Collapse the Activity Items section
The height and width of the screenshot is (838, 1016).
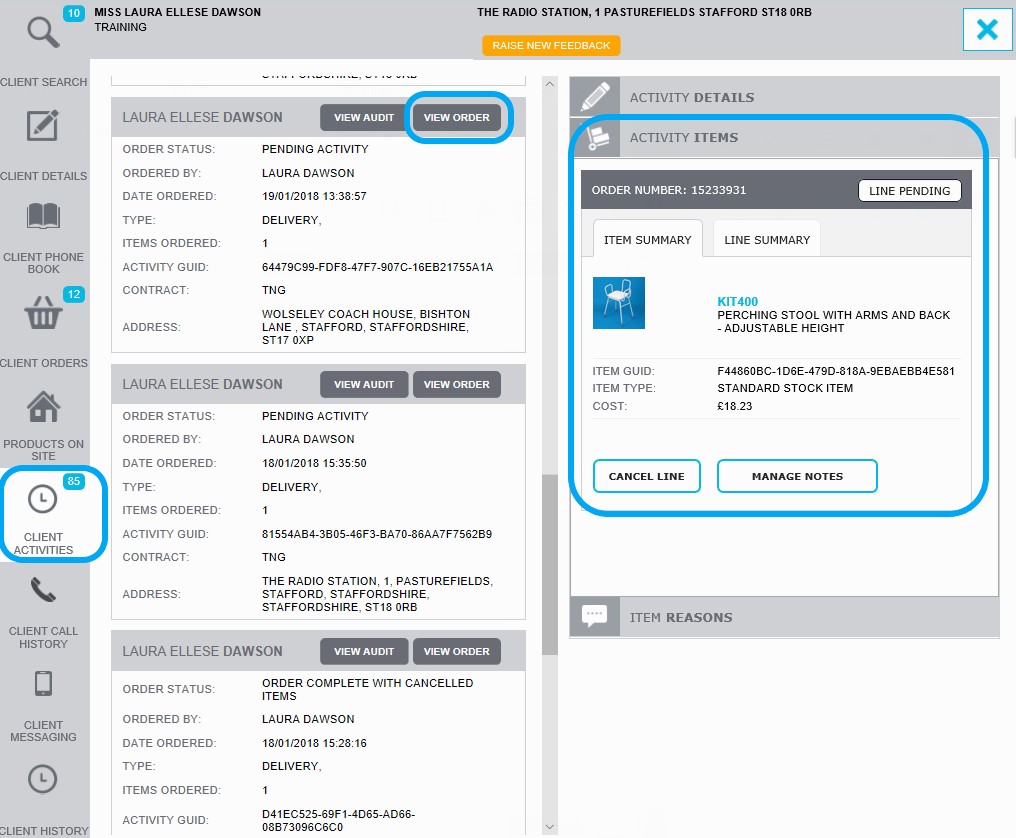(x=785, y=137)
